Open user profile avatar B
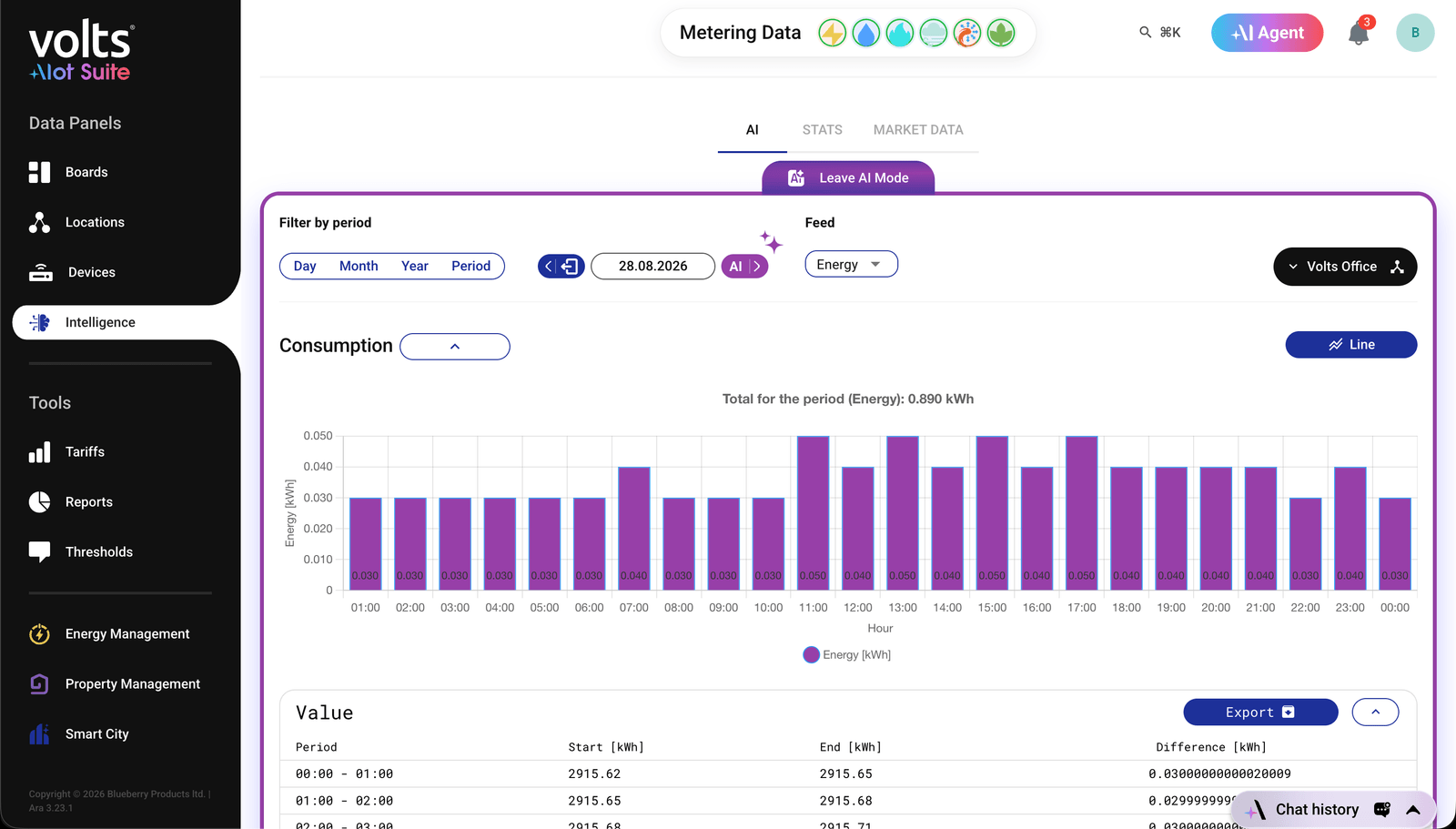Viewport: 1456px width, 829px height. coord(1415,33)
